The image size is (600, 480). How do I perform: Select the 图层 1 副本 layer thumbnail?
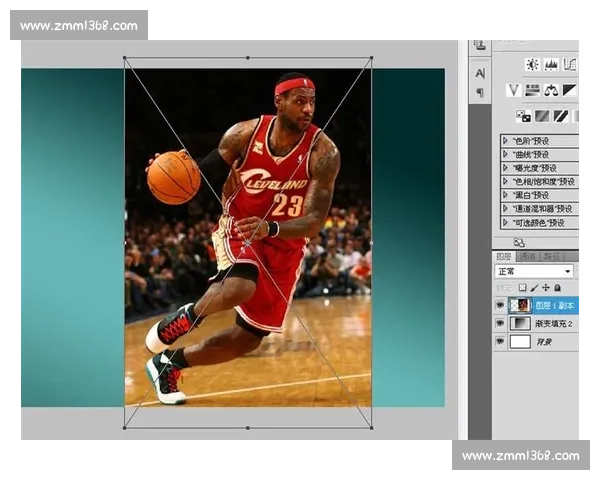tap(520, 305)
